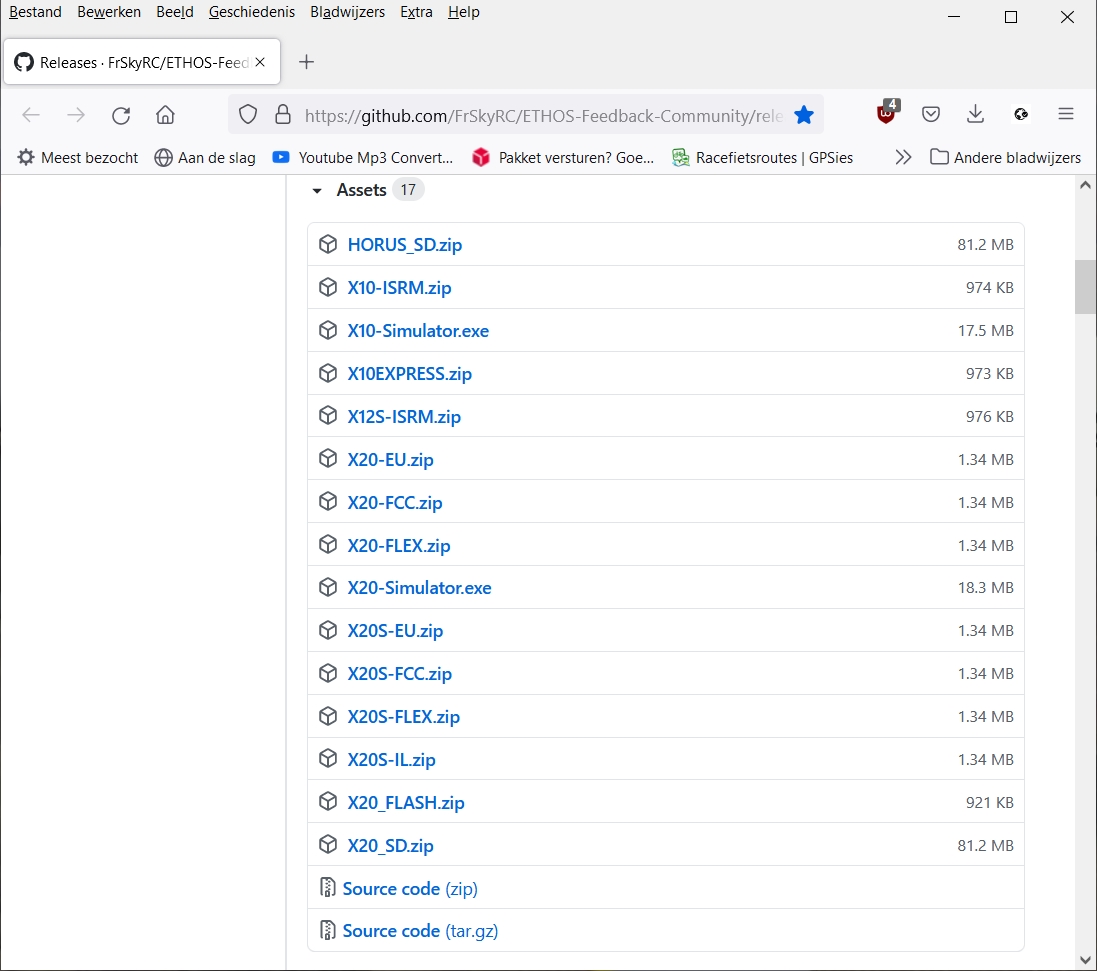This screenshot has height=971, width=1097.
Task: Show more bookmarks via chevron
Action: 903,157
